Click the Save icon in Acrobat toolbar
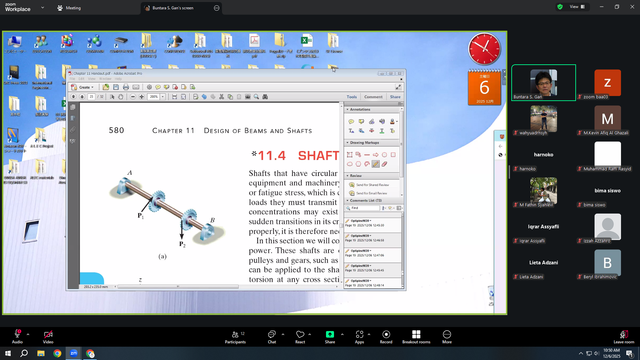 pyautogui.click(x=116, y=87)
